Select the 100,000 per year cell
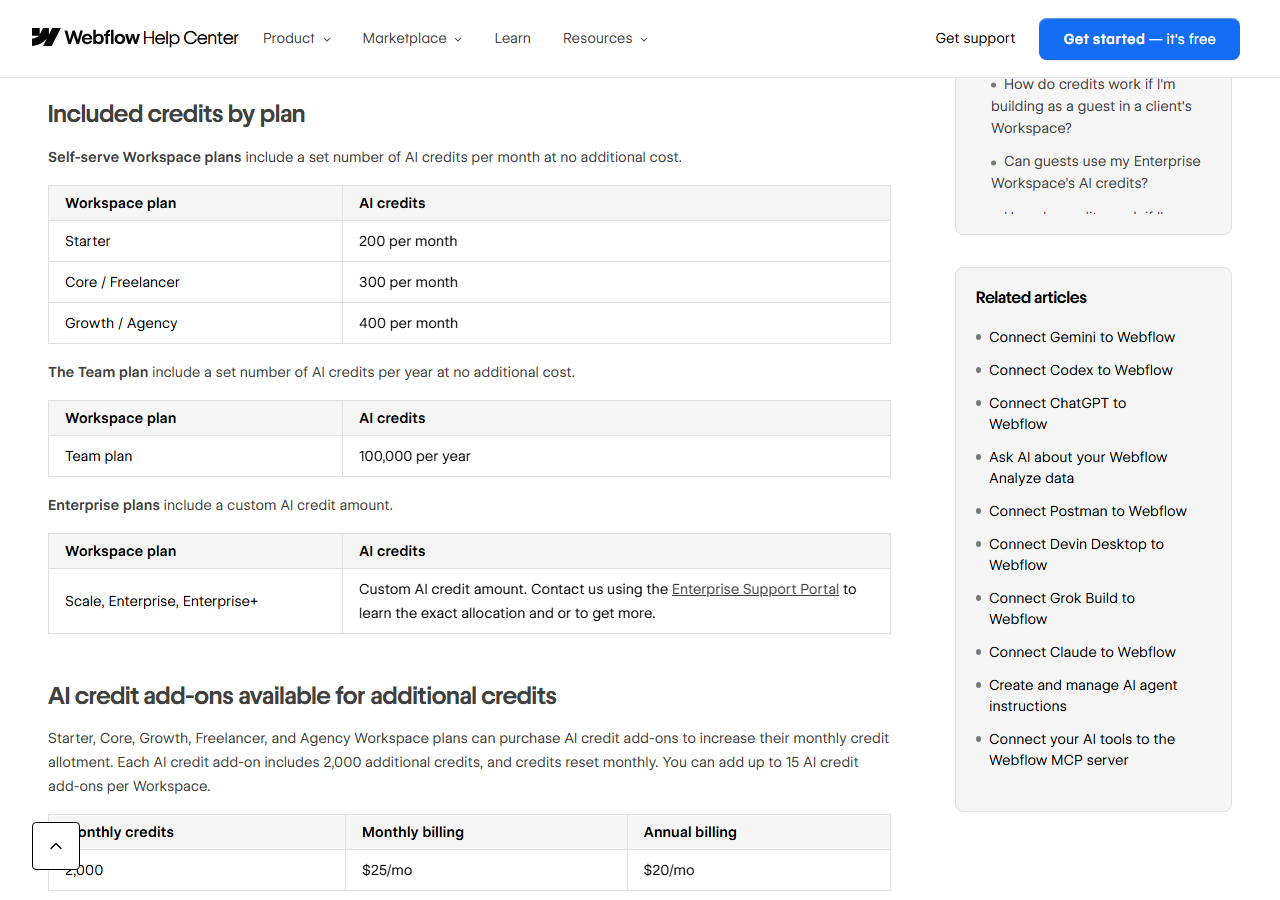Viewport: 1280px width, 900px height. [616, 456]
